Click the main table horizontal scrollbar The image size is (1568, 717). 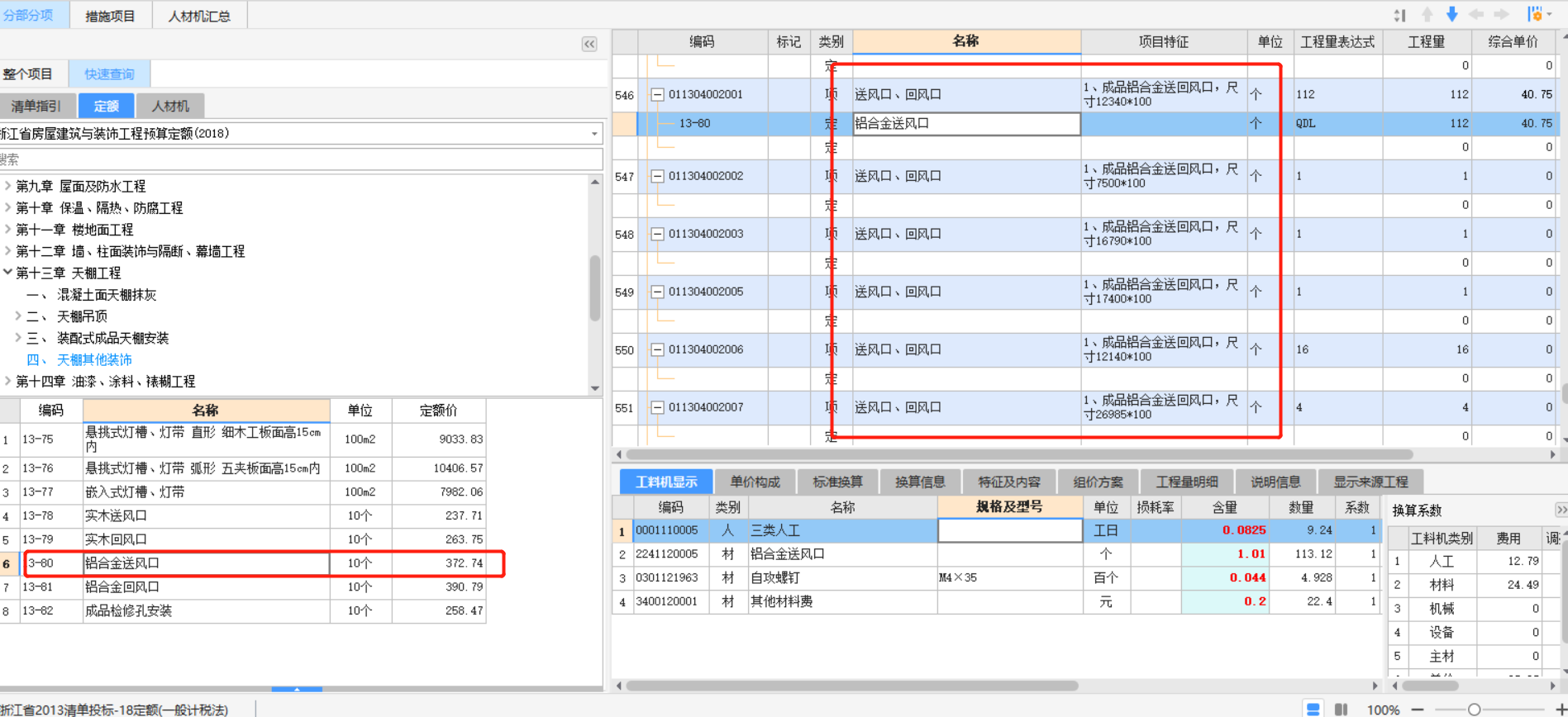click(1018, 454)
